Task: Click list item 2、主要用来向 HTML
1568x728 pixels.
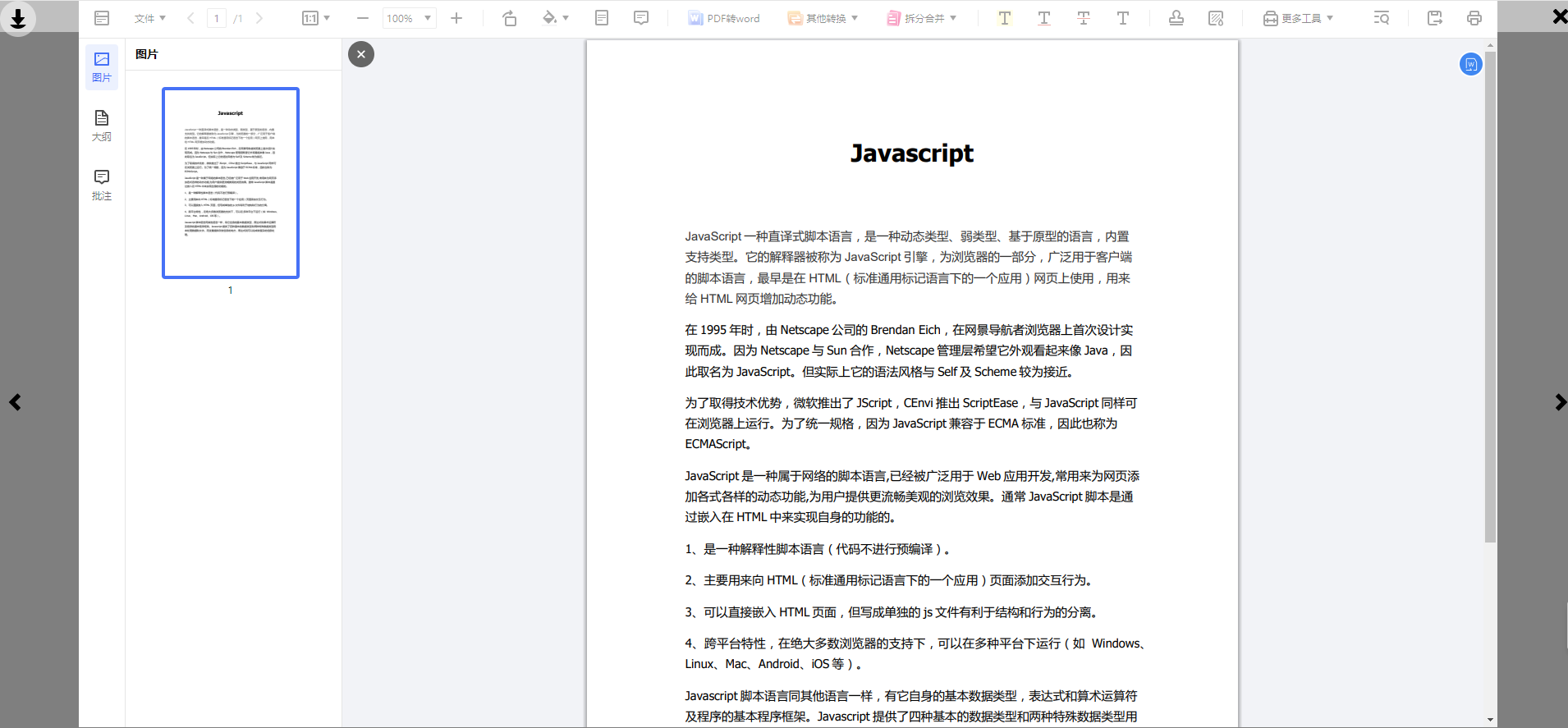Action: (890, 580)
